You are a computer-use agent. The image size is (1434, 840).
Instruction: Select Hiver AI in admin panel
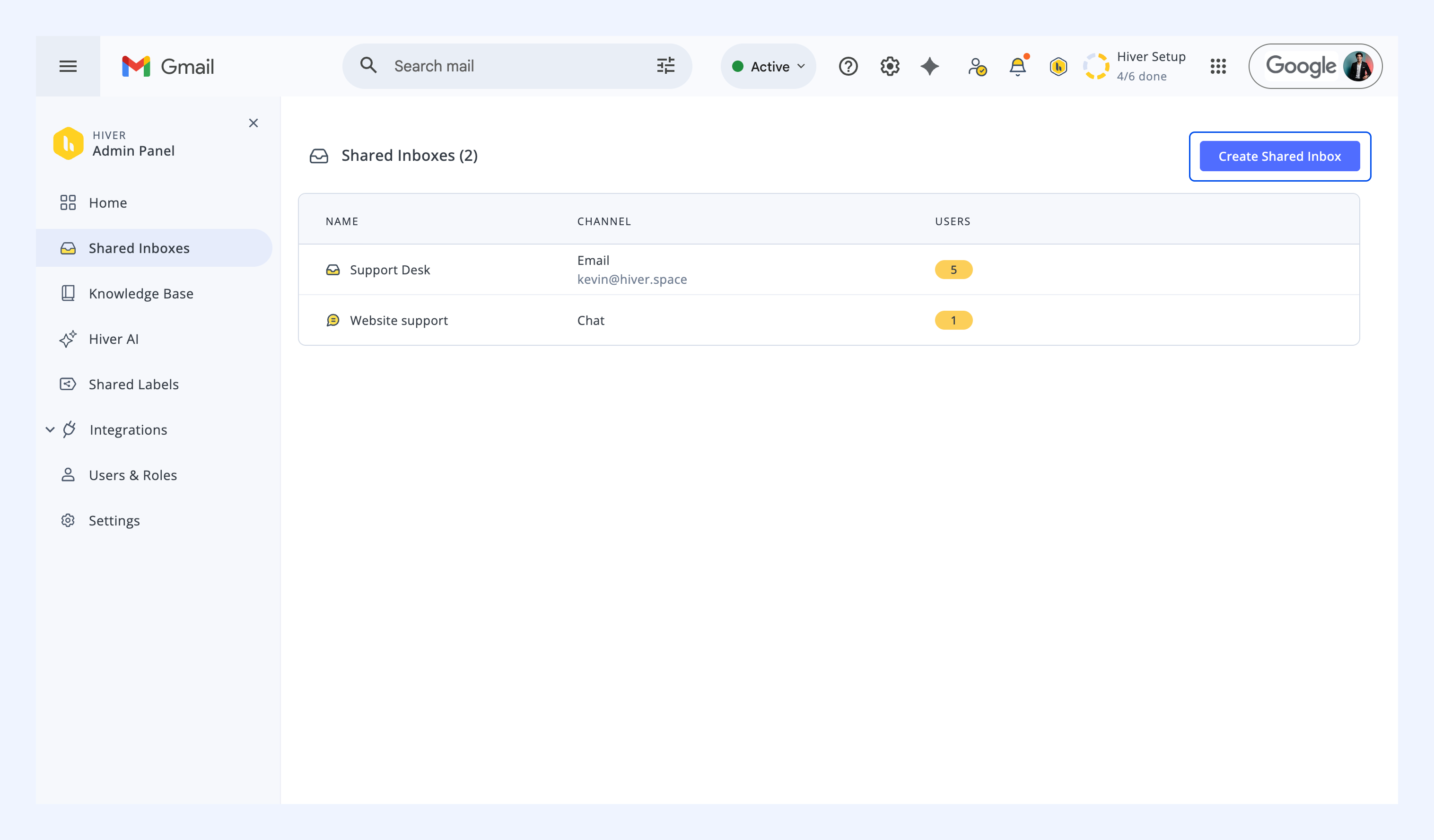113,339
